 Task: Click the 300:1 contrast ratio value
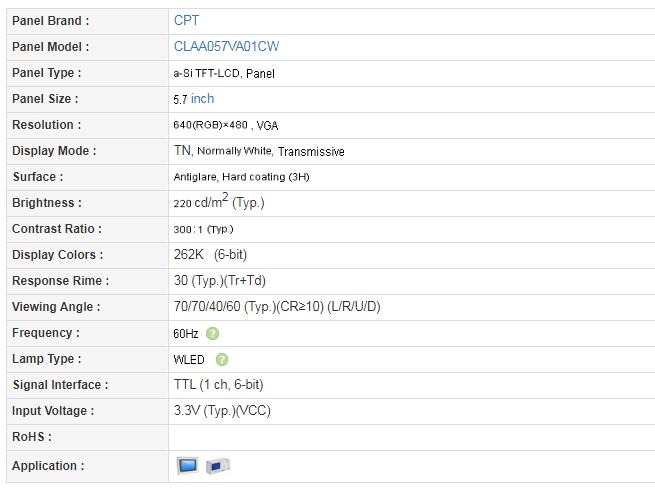coord(203,229)
